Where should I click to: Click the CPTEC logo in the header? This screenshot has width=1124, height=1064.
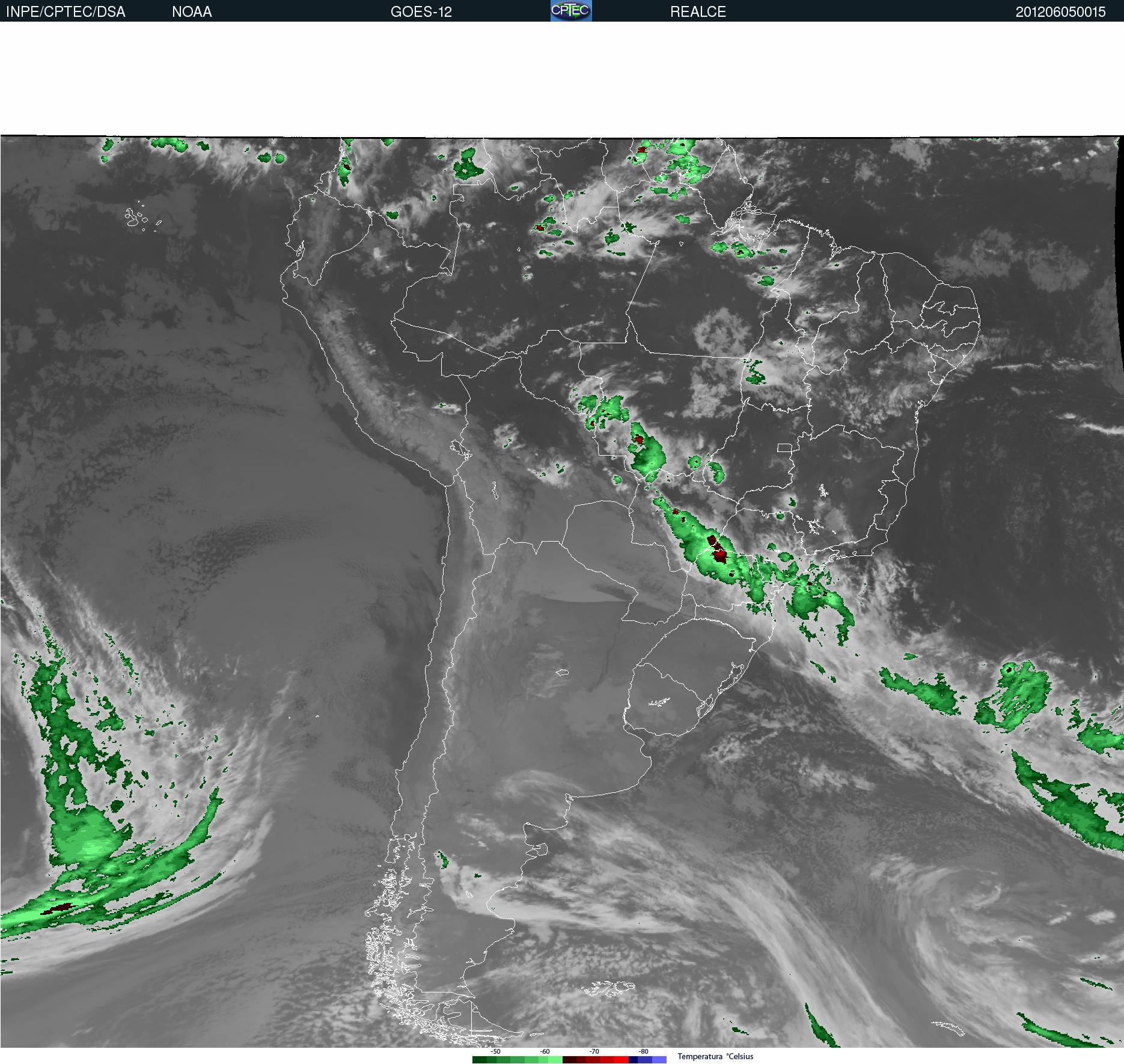pos(571,11)
